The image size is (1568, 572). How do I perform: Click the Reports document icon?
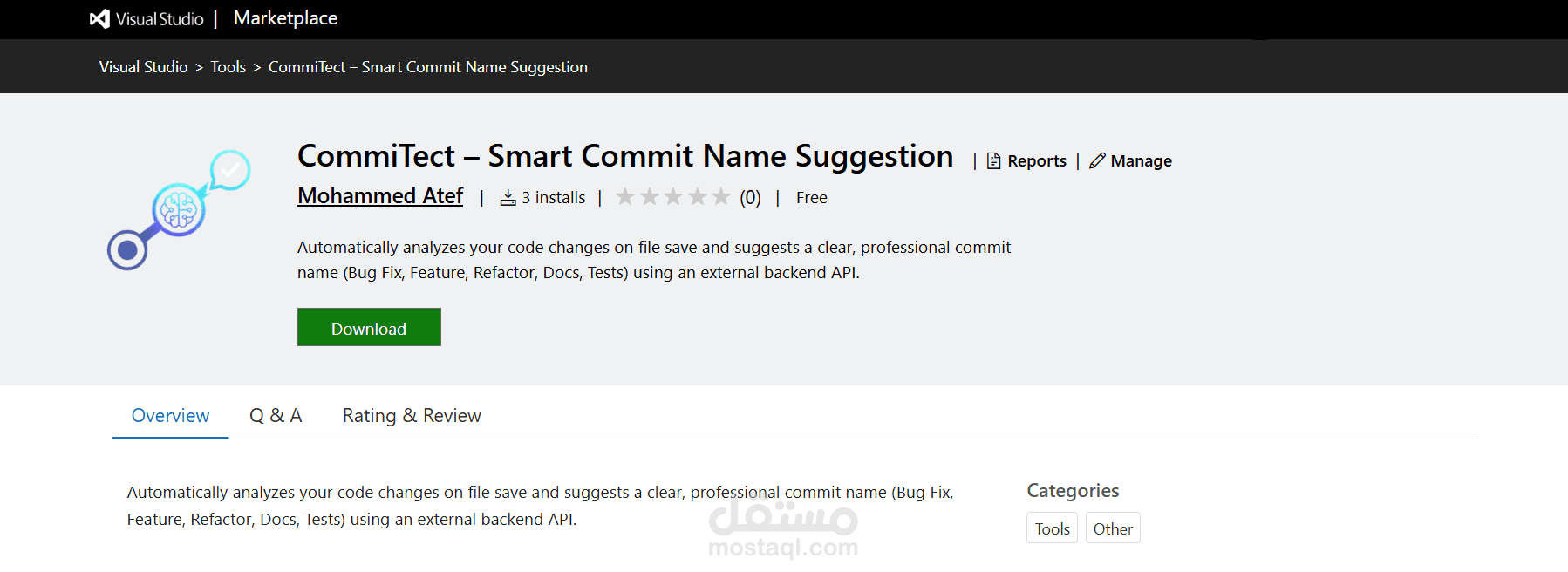point(993,161)
